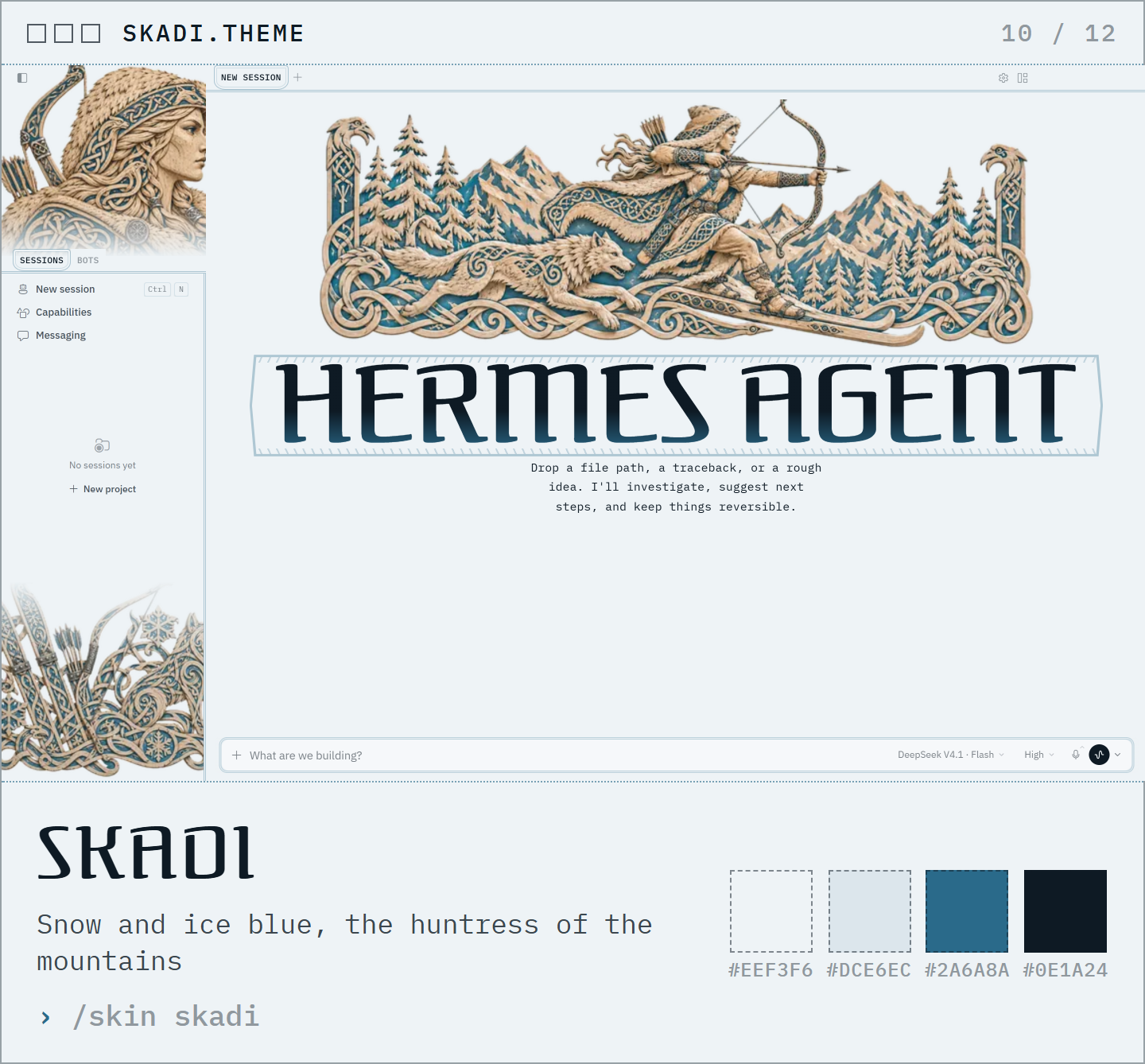Switch to the SESSIONS tab
The height and width of the screenshot is (1064, 1145).
[41, 260]
